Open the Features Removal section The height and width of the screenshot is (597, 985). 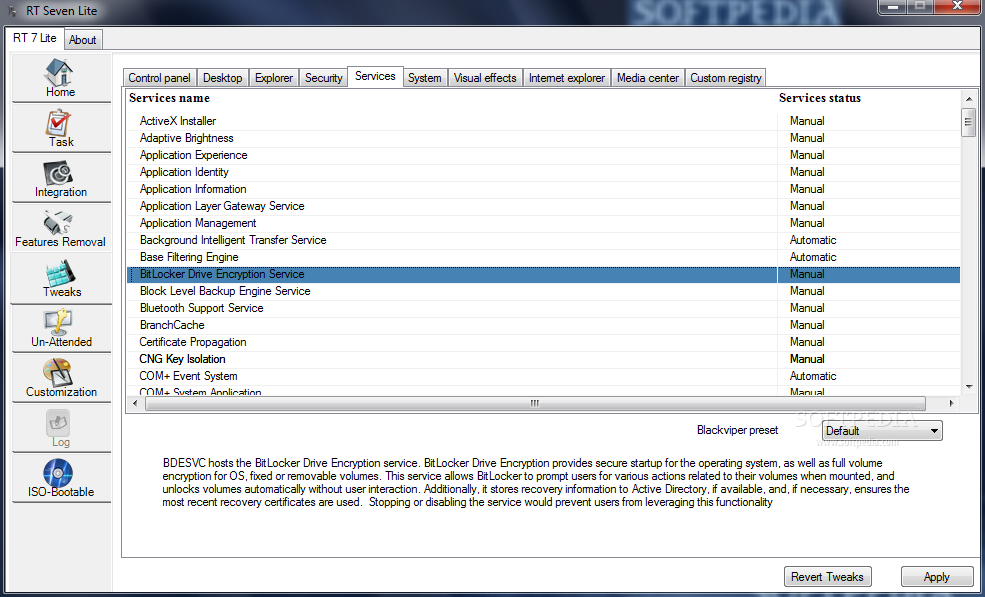coord(61,227)
